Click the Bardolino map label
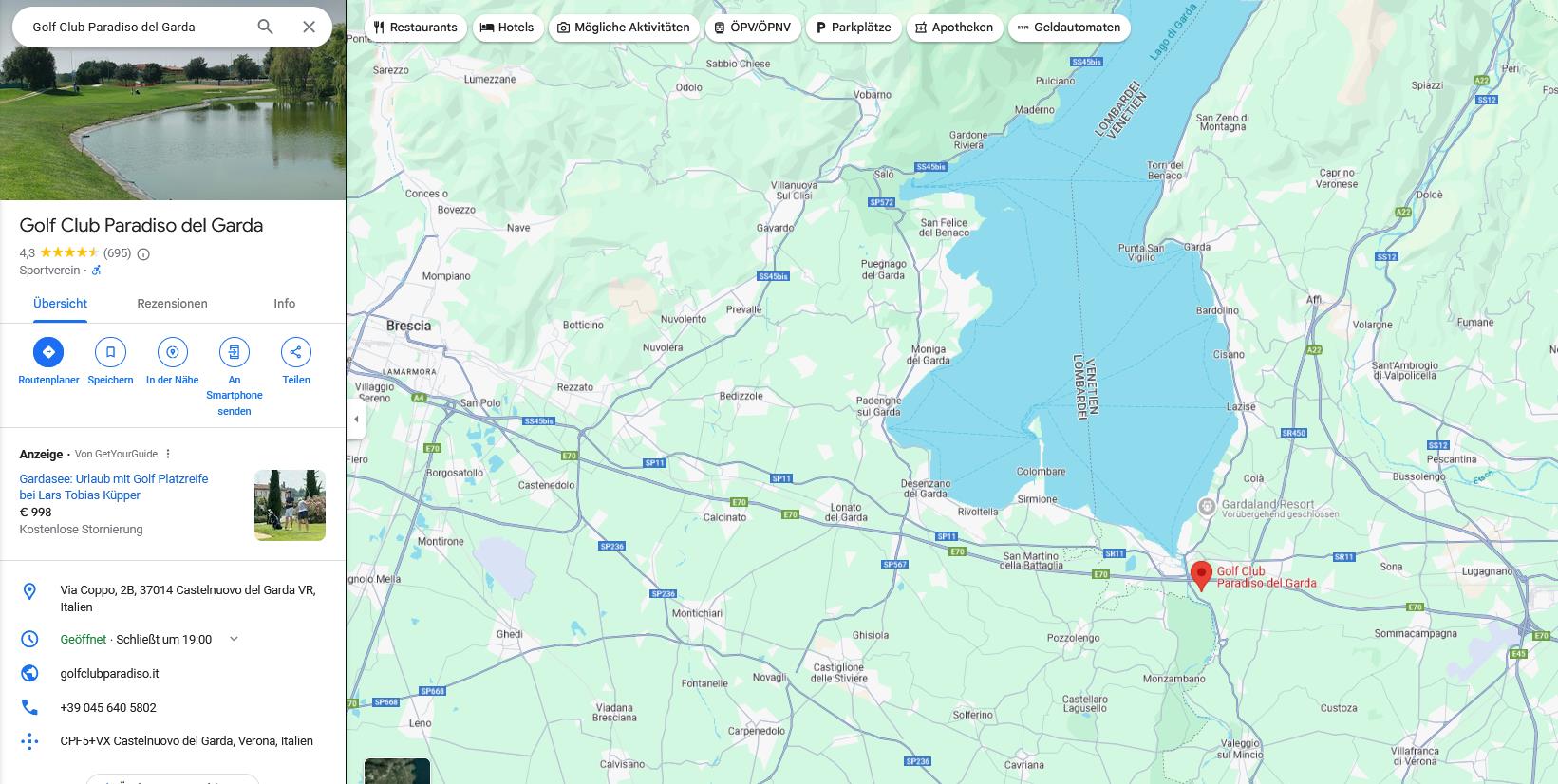 [x=1217, y=310]
